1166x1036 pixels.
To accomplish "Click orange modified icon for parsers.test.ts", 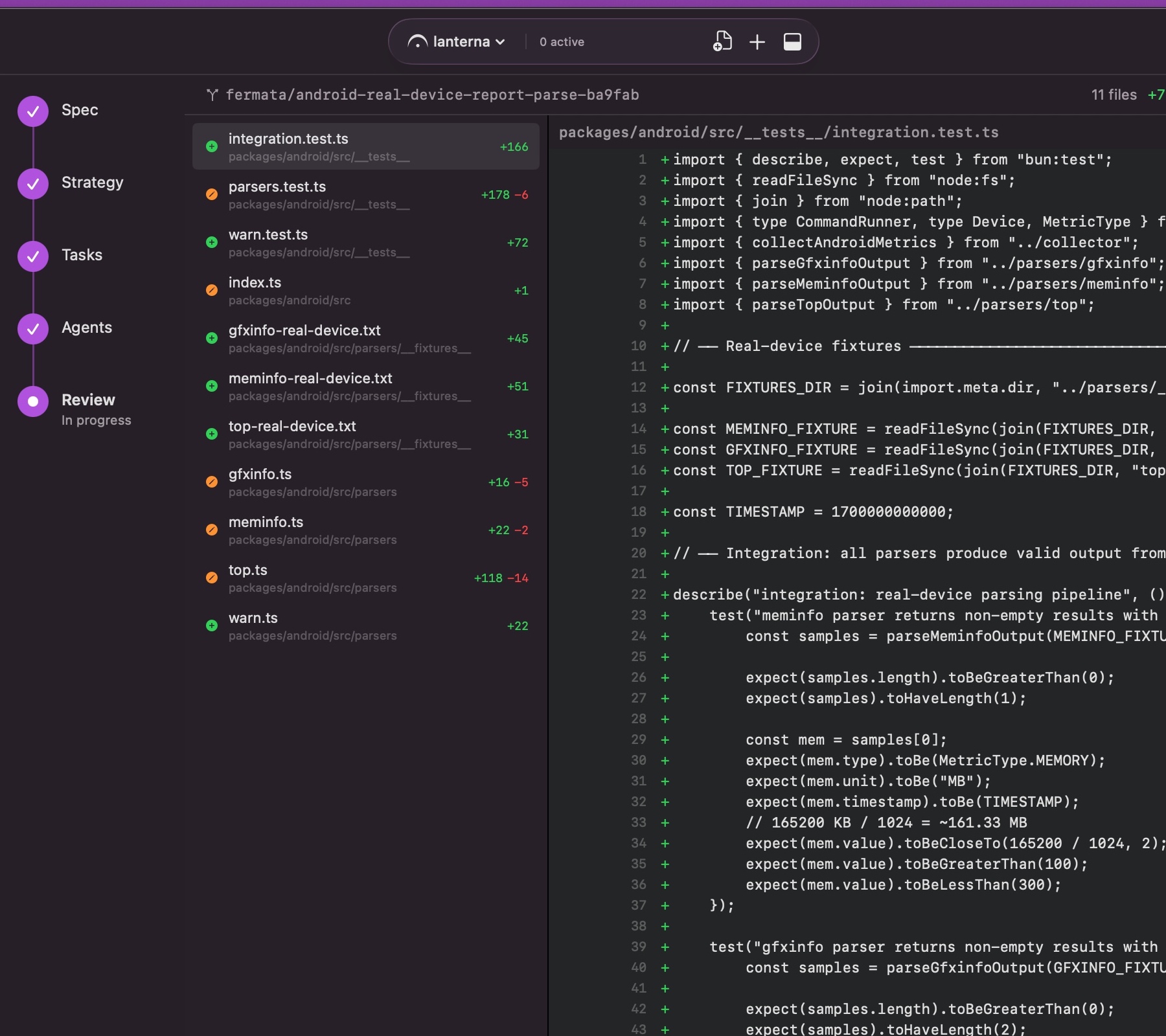I will pyautogui.click(x=212, y=194).
